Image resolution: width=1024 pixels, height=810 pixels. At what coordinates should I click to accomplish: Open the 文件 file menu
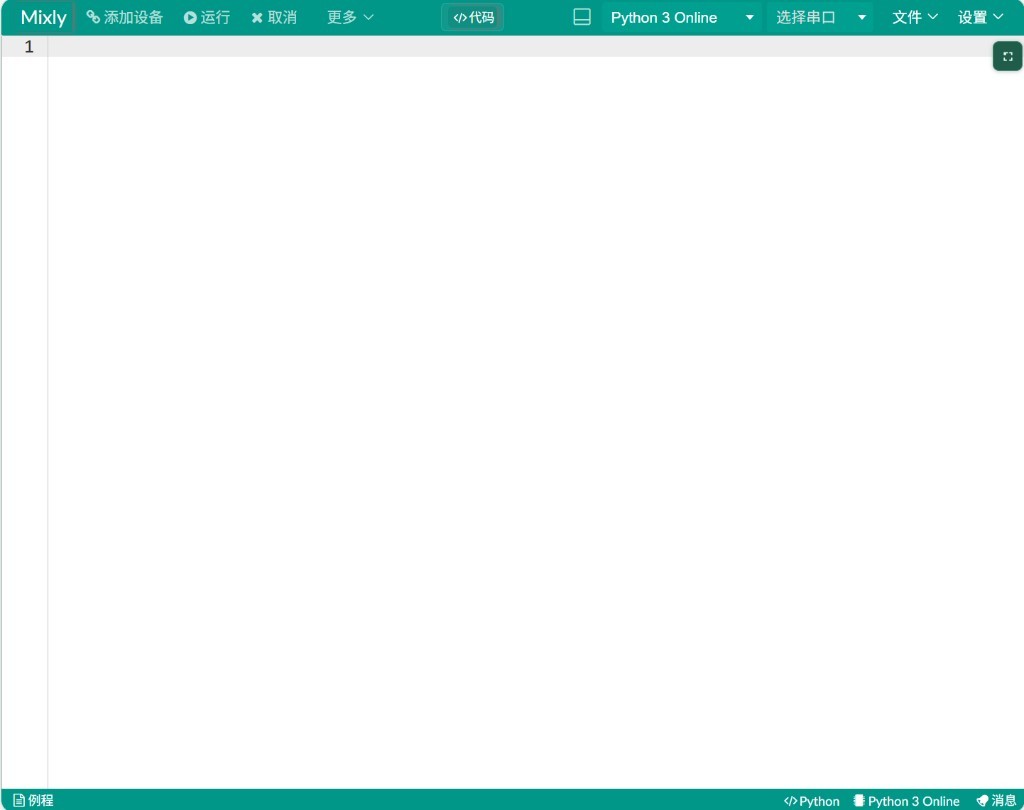pyautogui.click(x=914, y=18)
